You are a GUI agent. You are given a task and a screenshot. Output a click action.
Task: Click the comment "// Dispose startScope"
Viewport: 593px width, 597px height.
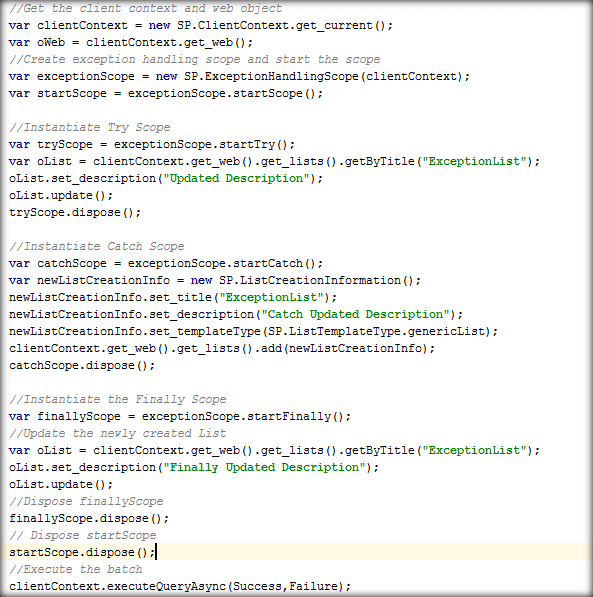point(83,535)
